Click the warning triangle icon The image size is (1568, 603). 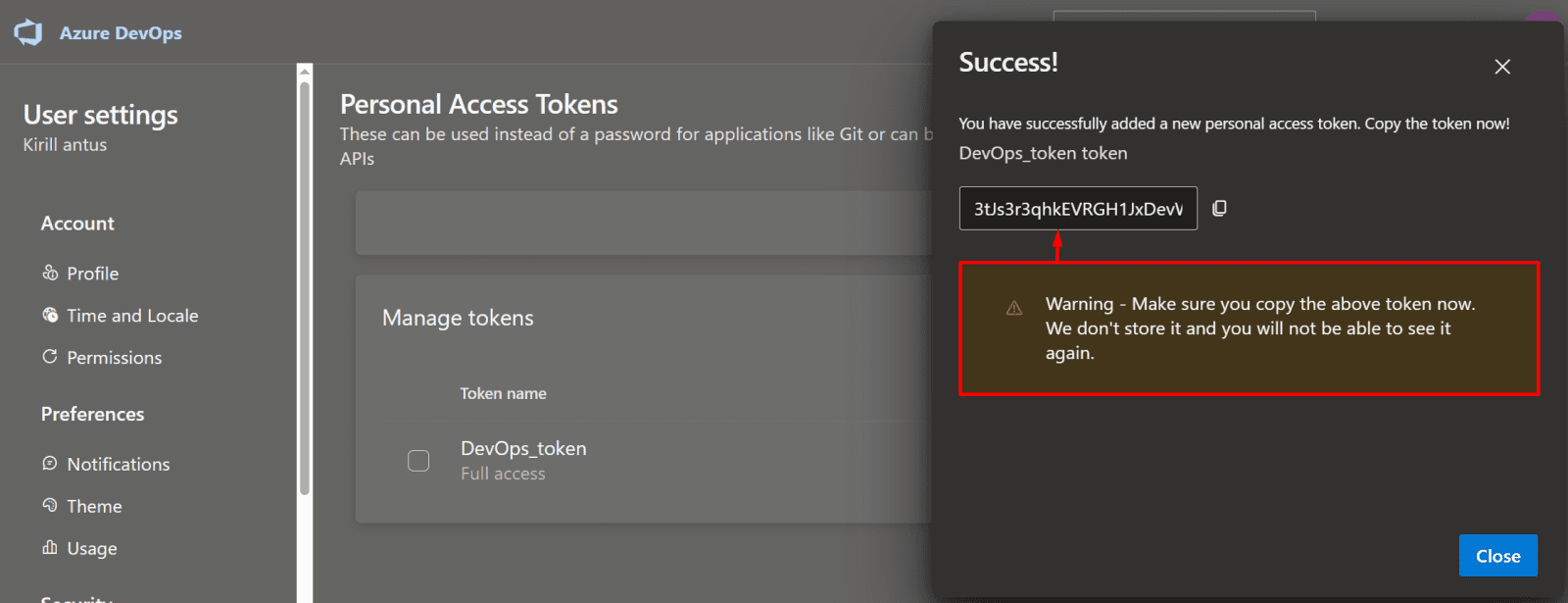[1014, 308]
